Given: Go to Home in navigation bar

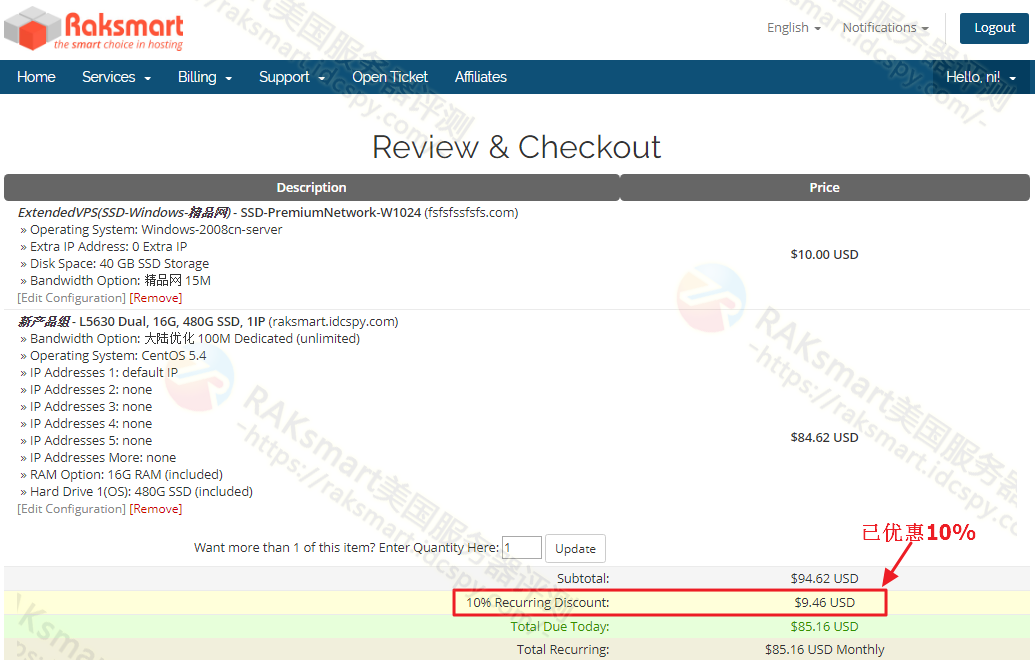Looking at the screenshot, I should coord(36,77).
